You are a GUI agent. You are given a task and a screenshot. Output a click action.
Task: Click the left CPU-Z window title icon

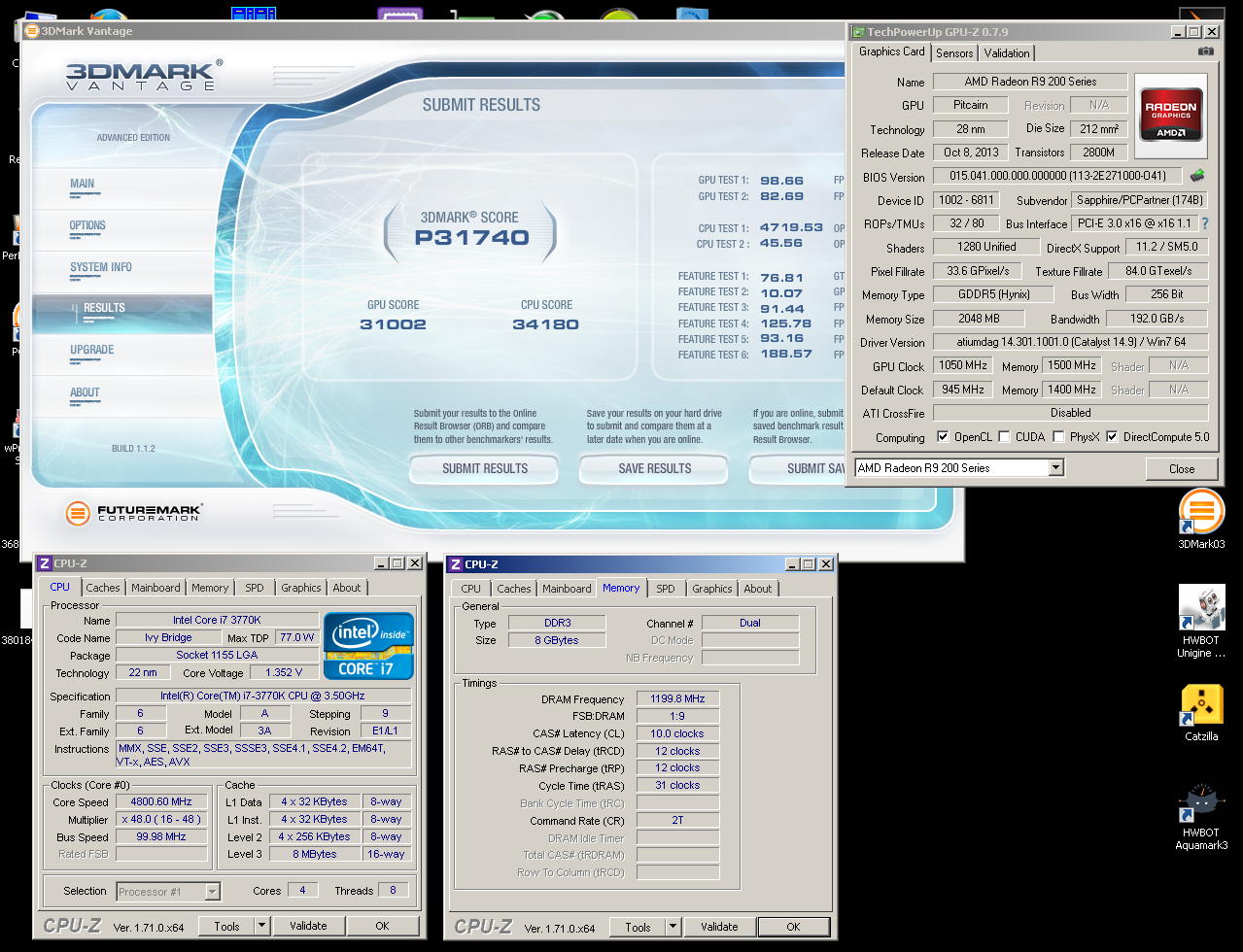(x=45, y=563)
